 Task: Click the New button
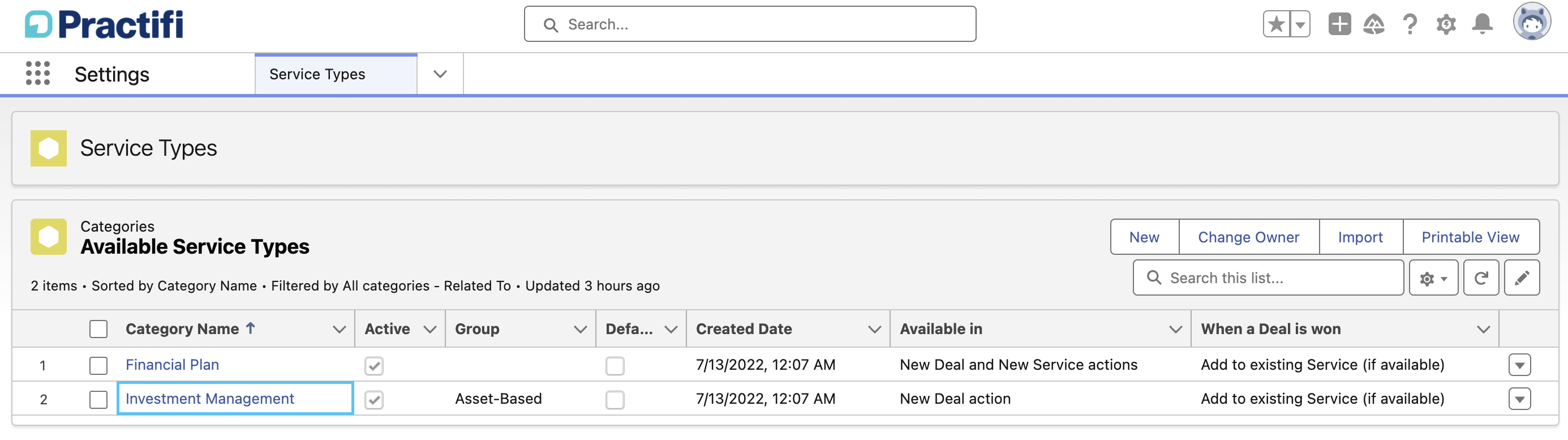pos(1144,238)
